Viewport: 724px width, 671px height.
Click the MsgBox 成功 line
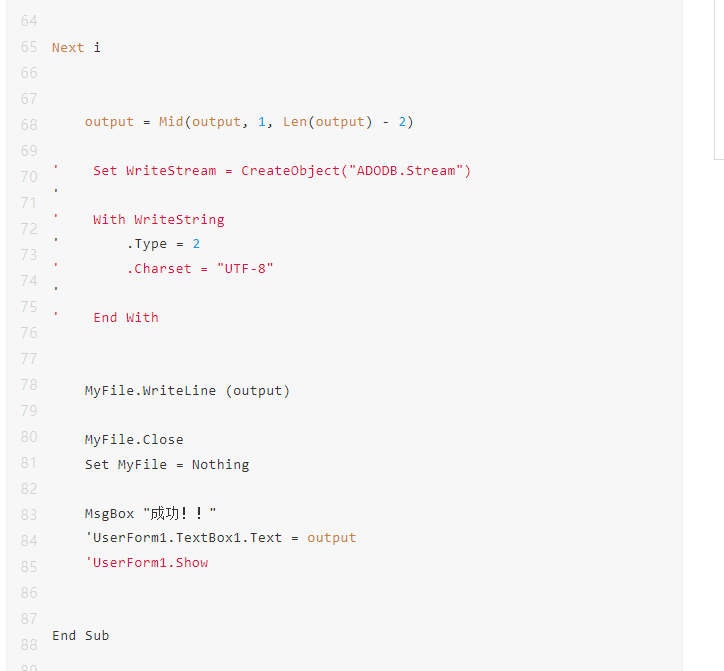tap(151, 514)
